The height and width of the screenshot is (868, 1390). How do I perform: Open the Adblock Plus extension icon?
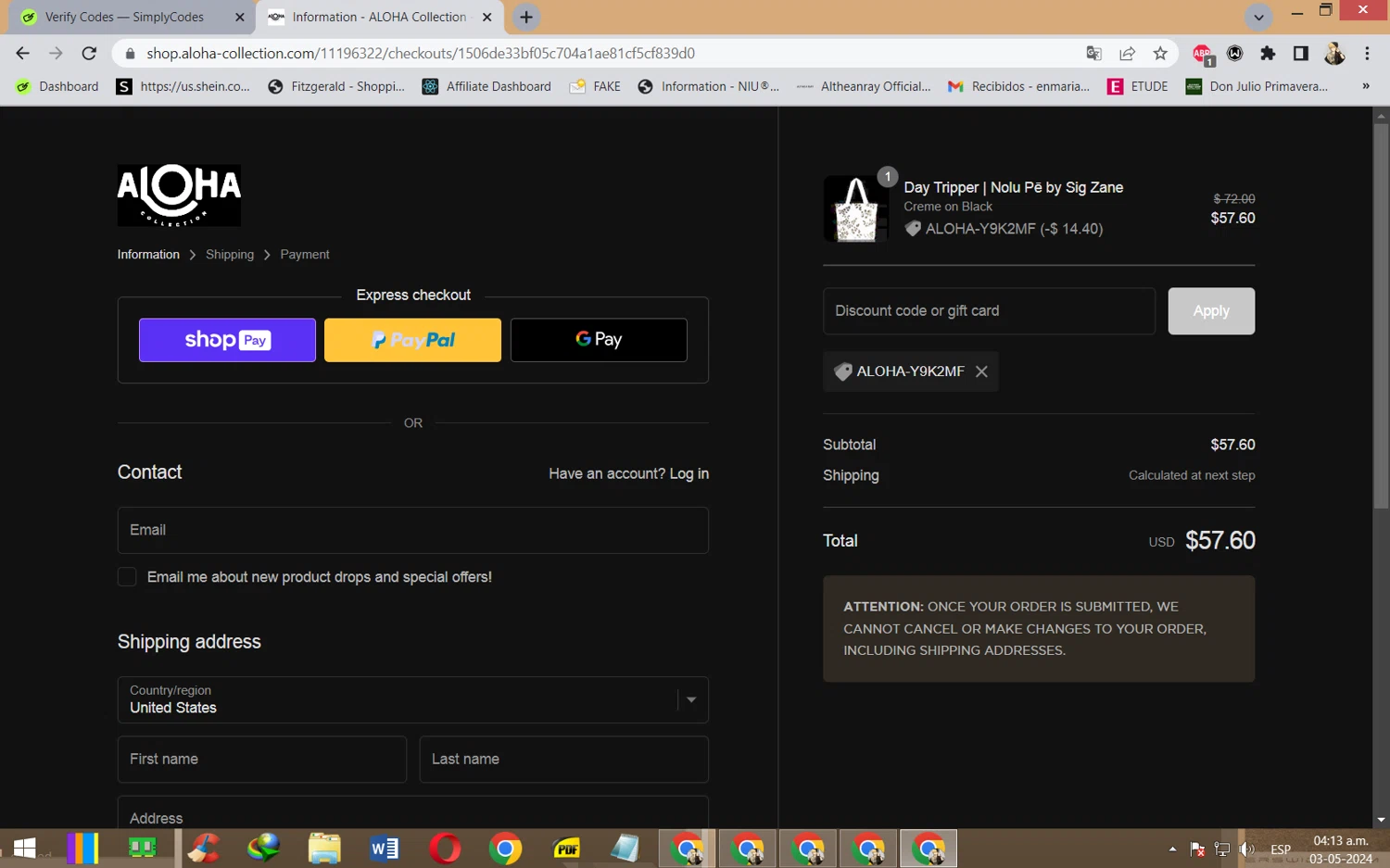pos(1203,55)
